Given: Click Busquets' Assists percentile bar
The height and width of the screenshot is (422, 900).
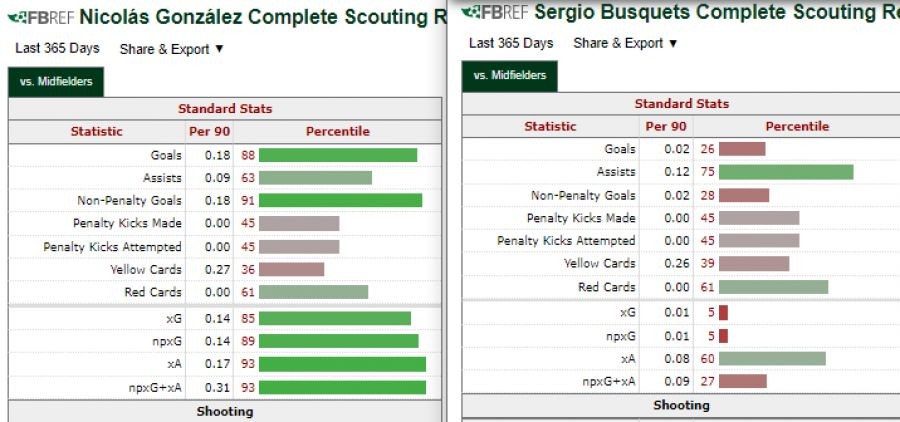Looking at the screenshot, I should pos(785,172).
